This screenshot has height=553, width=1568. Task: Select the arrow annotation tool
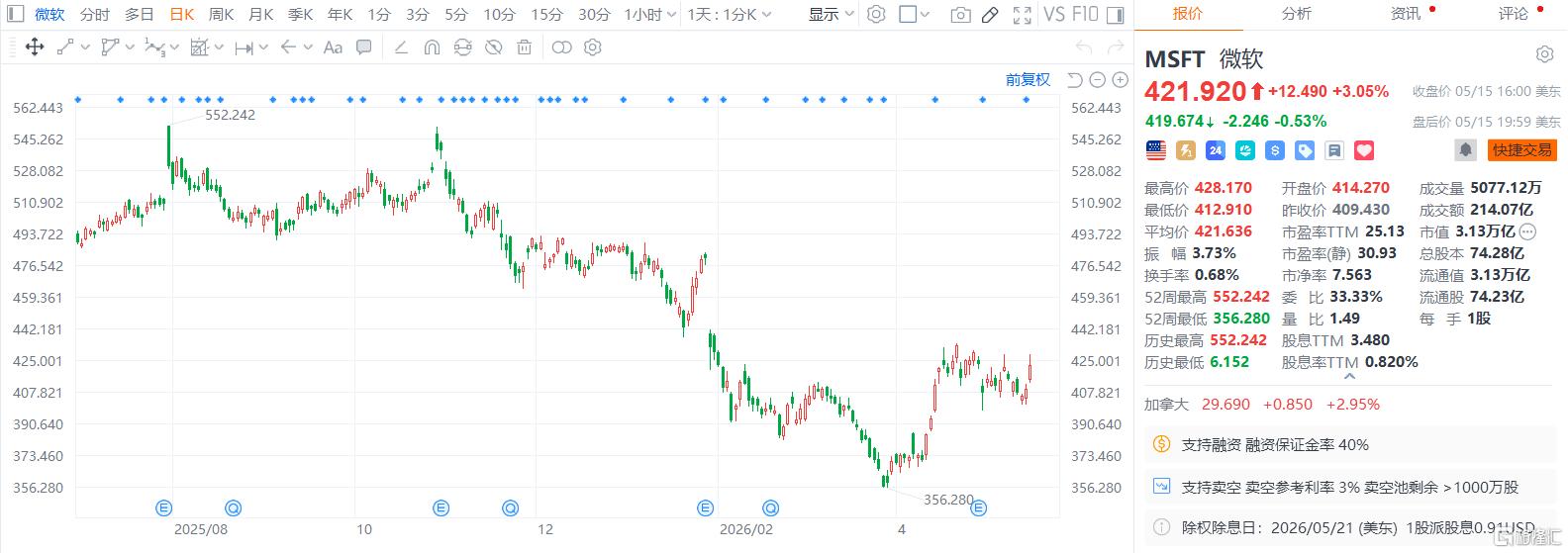point(289,46)
